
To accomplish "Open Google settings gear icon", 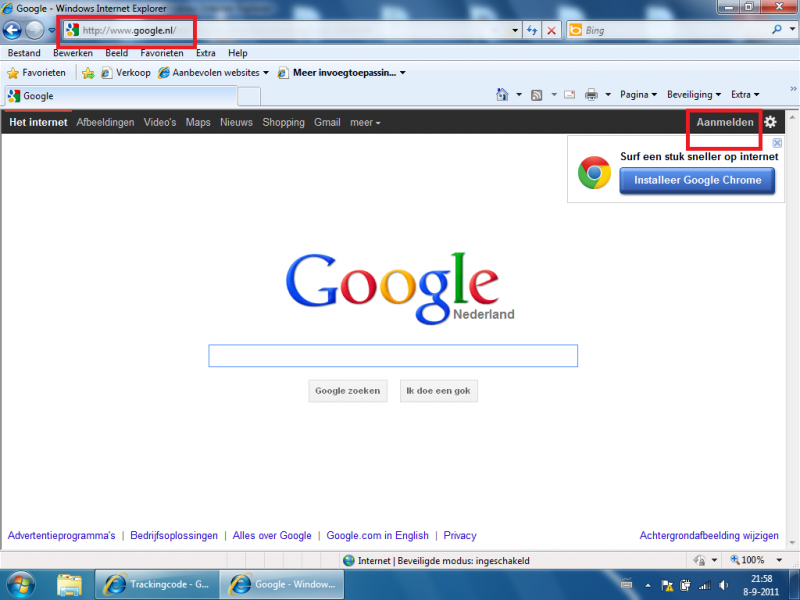I will 770,122.
